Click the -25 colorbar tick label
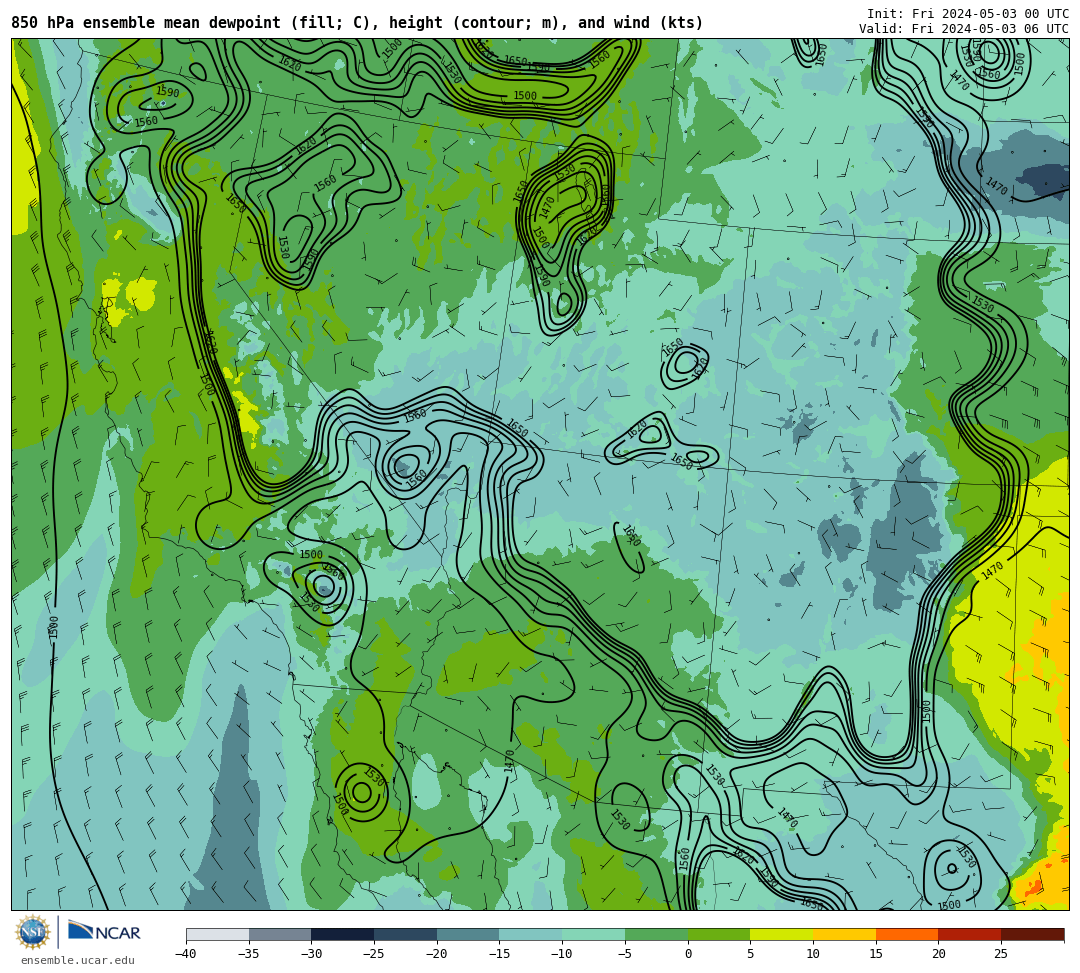The height and width of the screenshot is (973, 1080). tap(373, 954)
